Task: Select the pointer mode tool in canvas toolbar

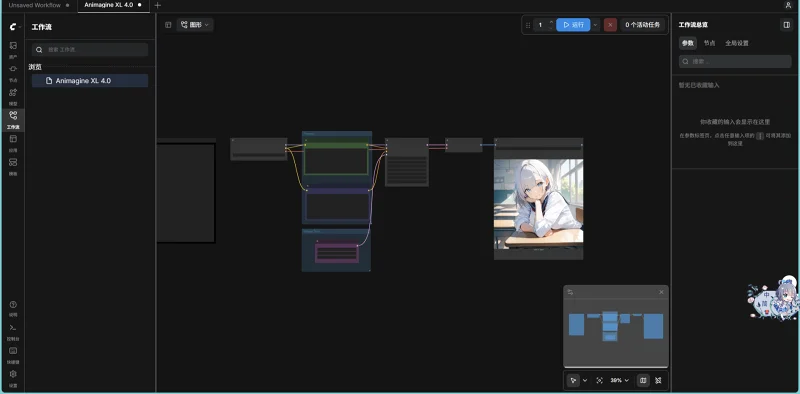Action: pos(573,380)
